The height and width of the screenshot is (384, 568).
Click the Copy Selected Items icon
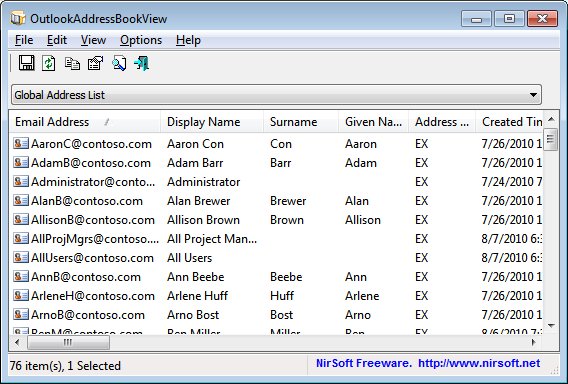coord(72,63)
